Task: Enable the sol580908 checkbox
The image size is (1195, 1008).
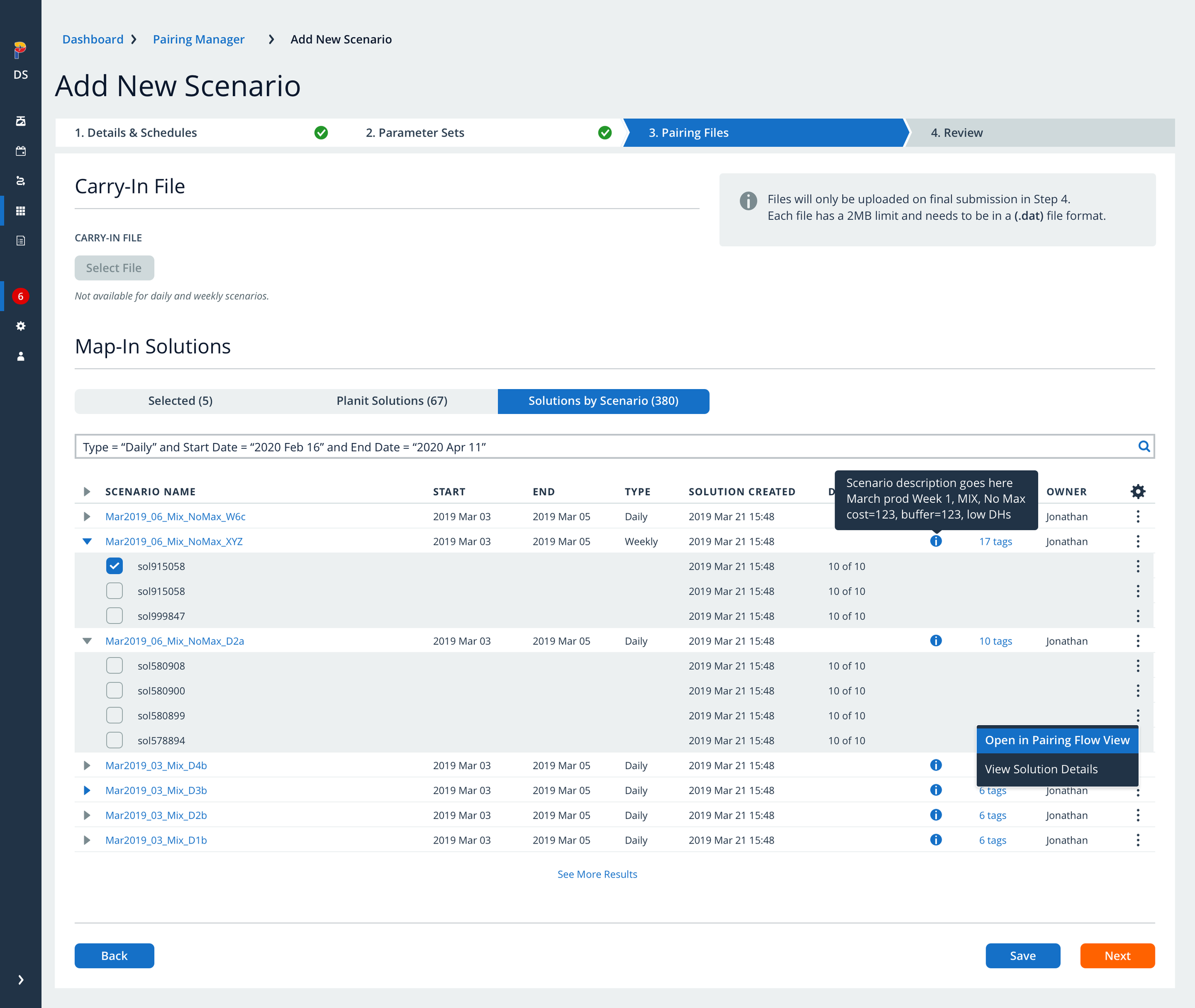Action: coord(114,665)
